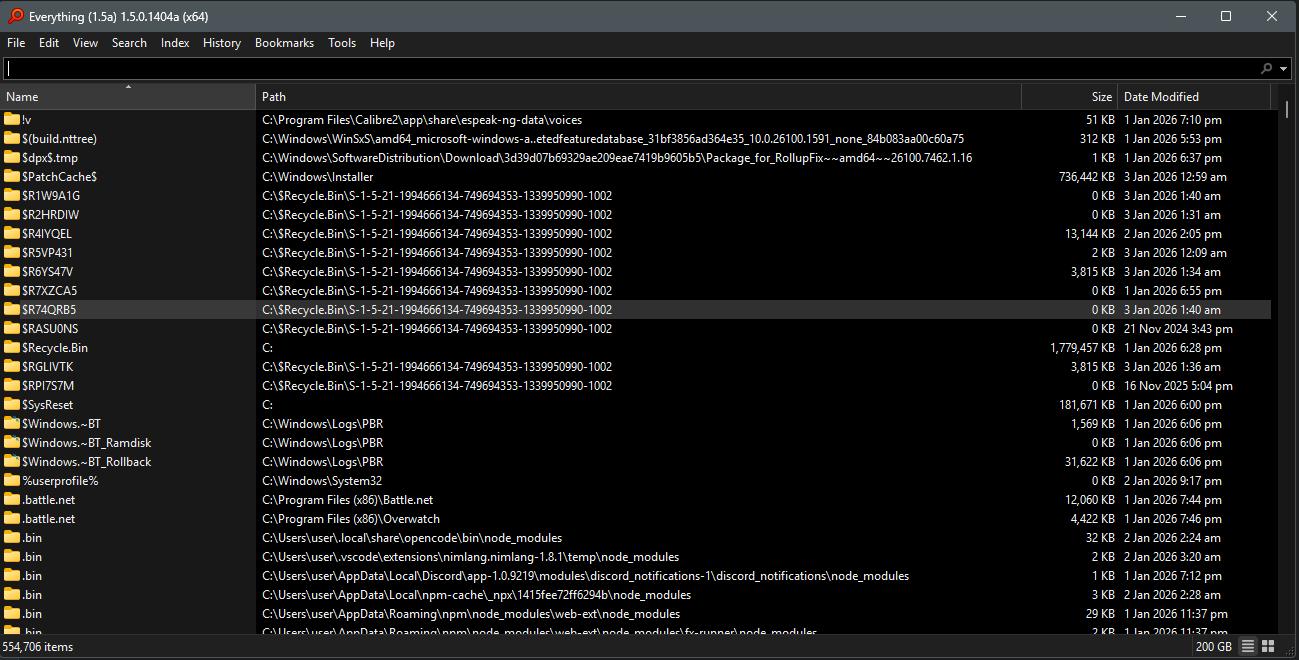Click folder icon of $PatchCache$
Viewport: 1299px width, 660px height.
12,176
